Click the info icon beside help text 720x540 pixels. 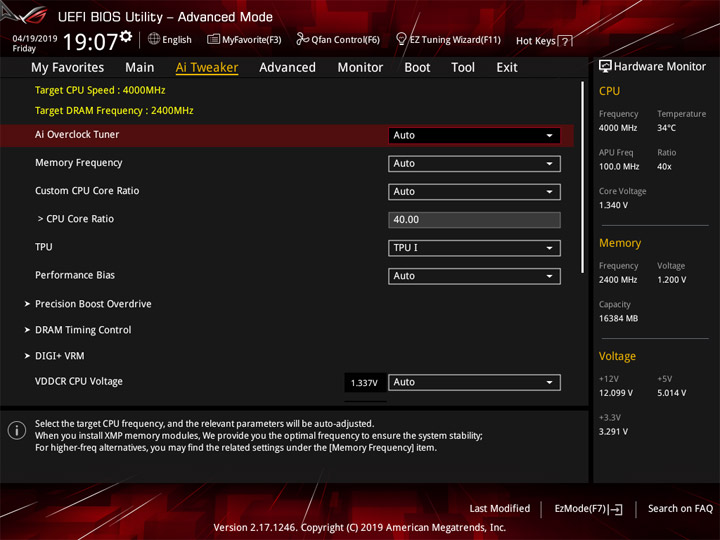point(17,431)
